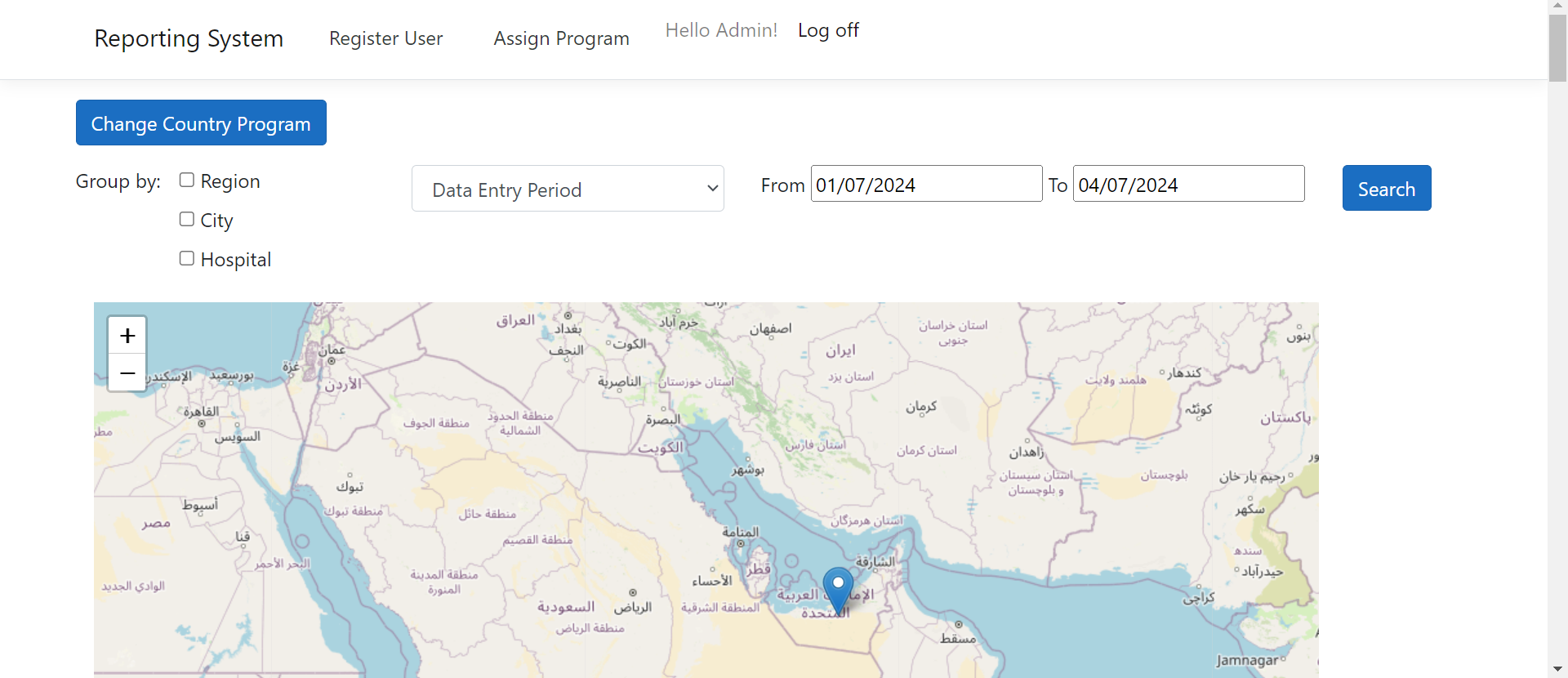
Task: Focus the To date input
Action: [x=1188, y=185]
